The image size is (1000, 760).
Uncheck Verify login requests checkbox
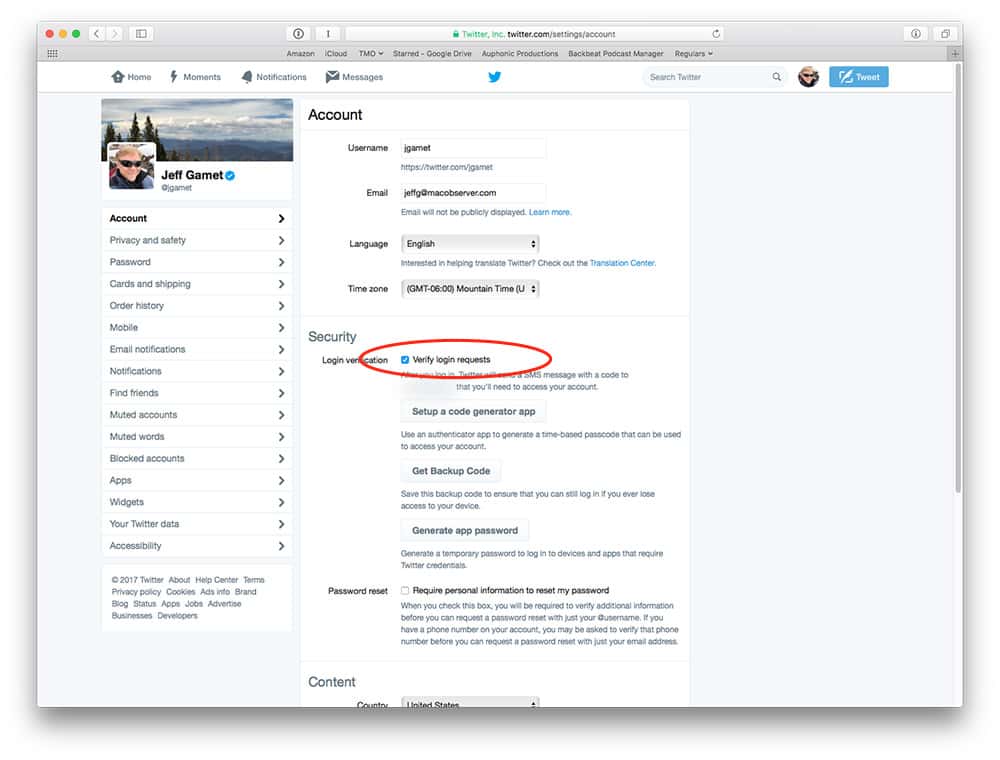[x=405, y=359]
